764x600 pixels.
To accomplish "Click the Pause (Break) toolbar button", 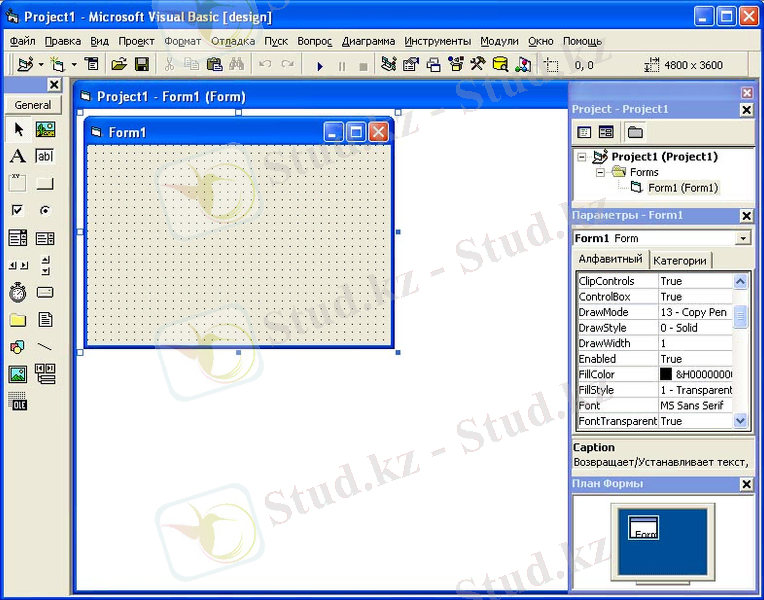I will (x=342, y=66).
